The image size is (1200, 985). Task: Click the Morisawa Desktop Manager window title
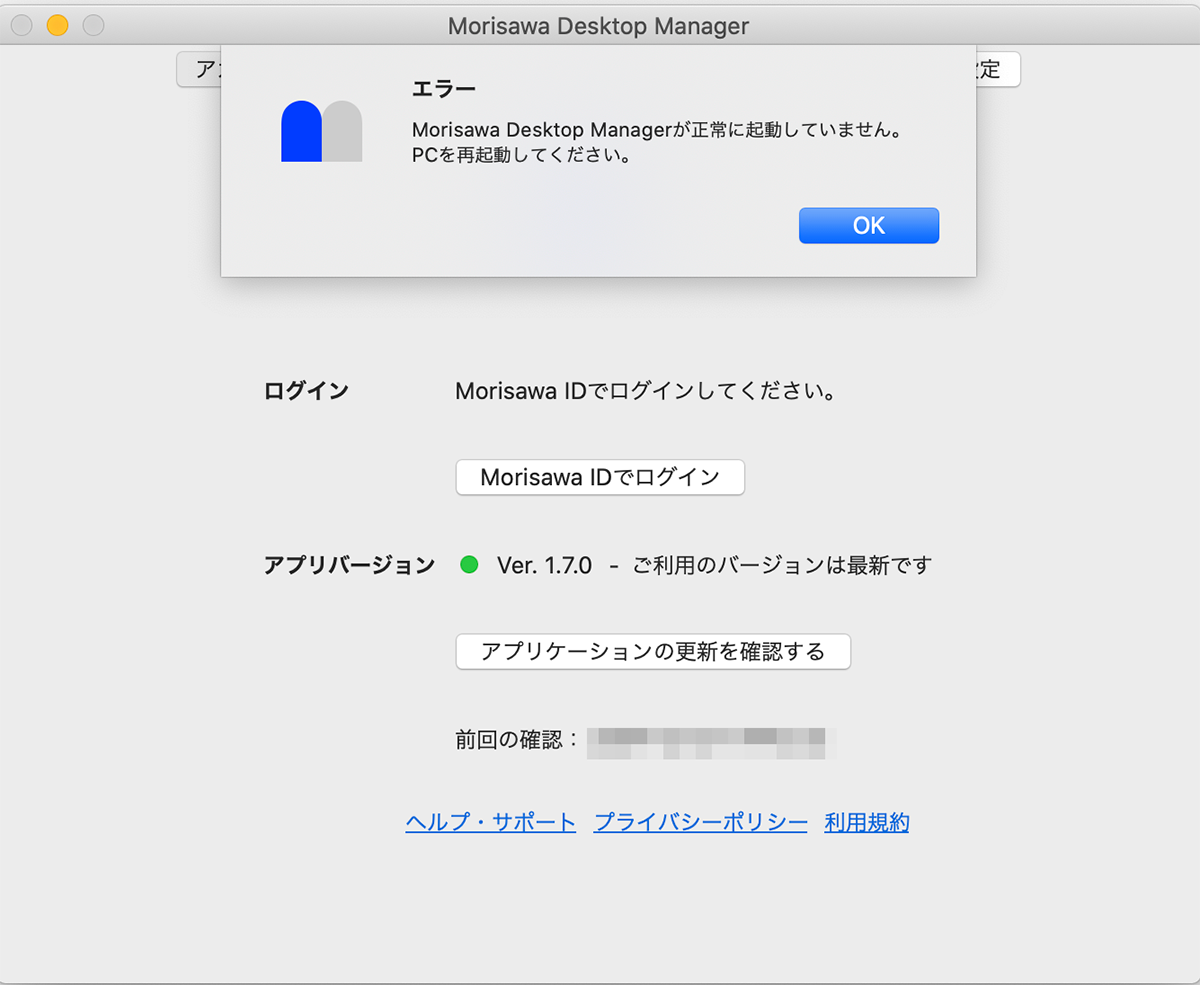[598, 26]
